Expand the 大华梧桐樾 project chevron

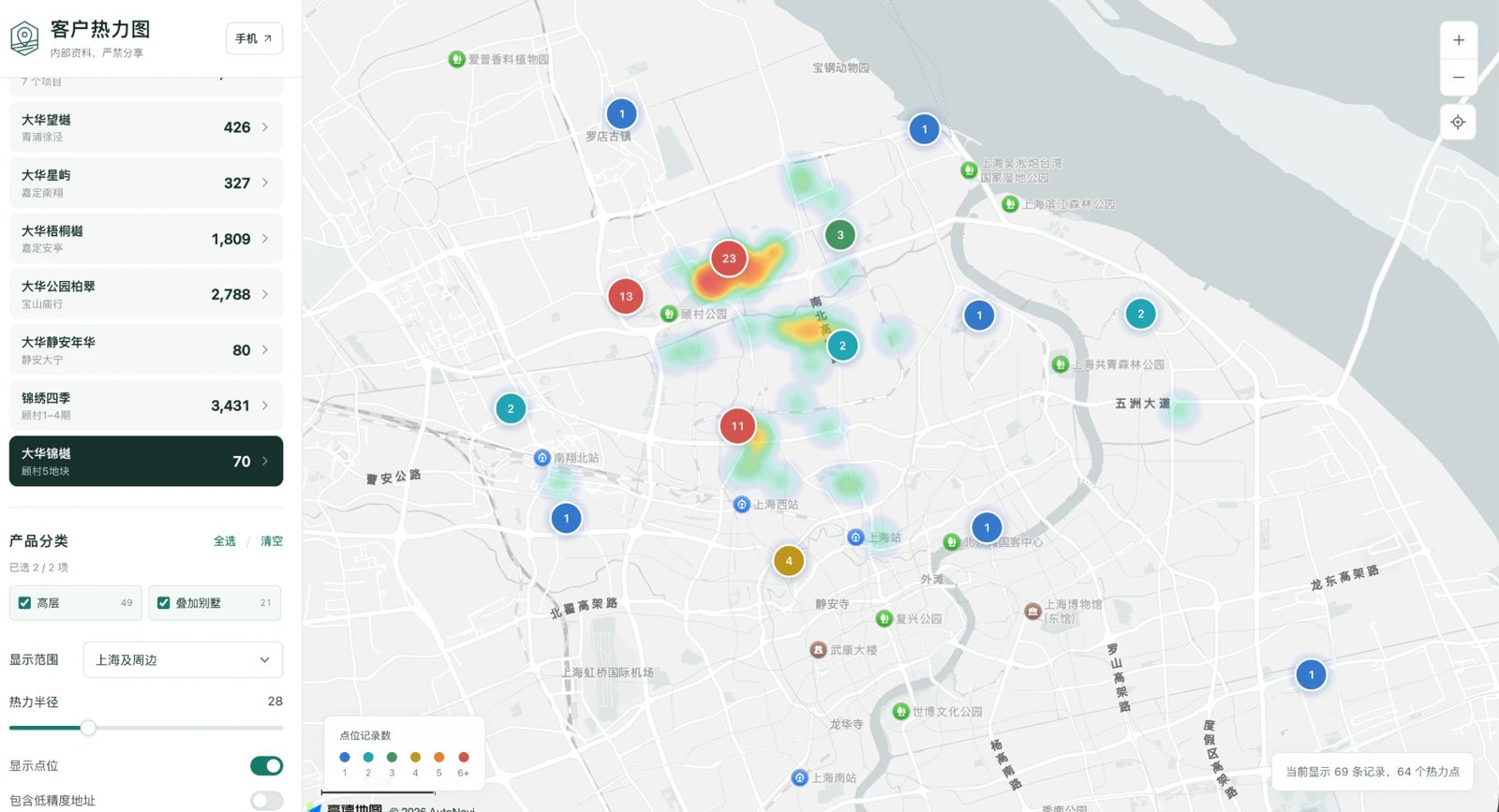(x=265, y=239)
